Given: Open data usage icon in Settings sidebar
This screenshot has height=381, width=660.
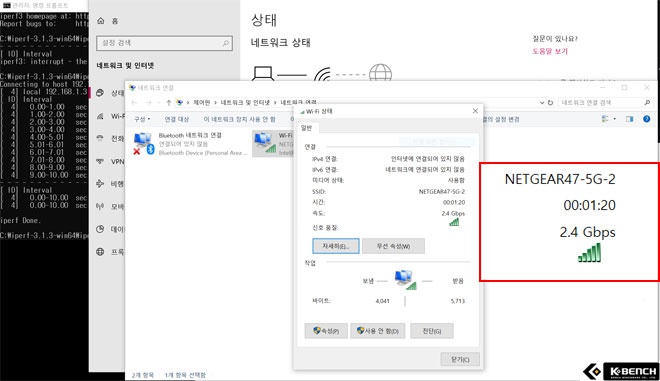Looking at the screenshot, I should [x=100, y=229].
